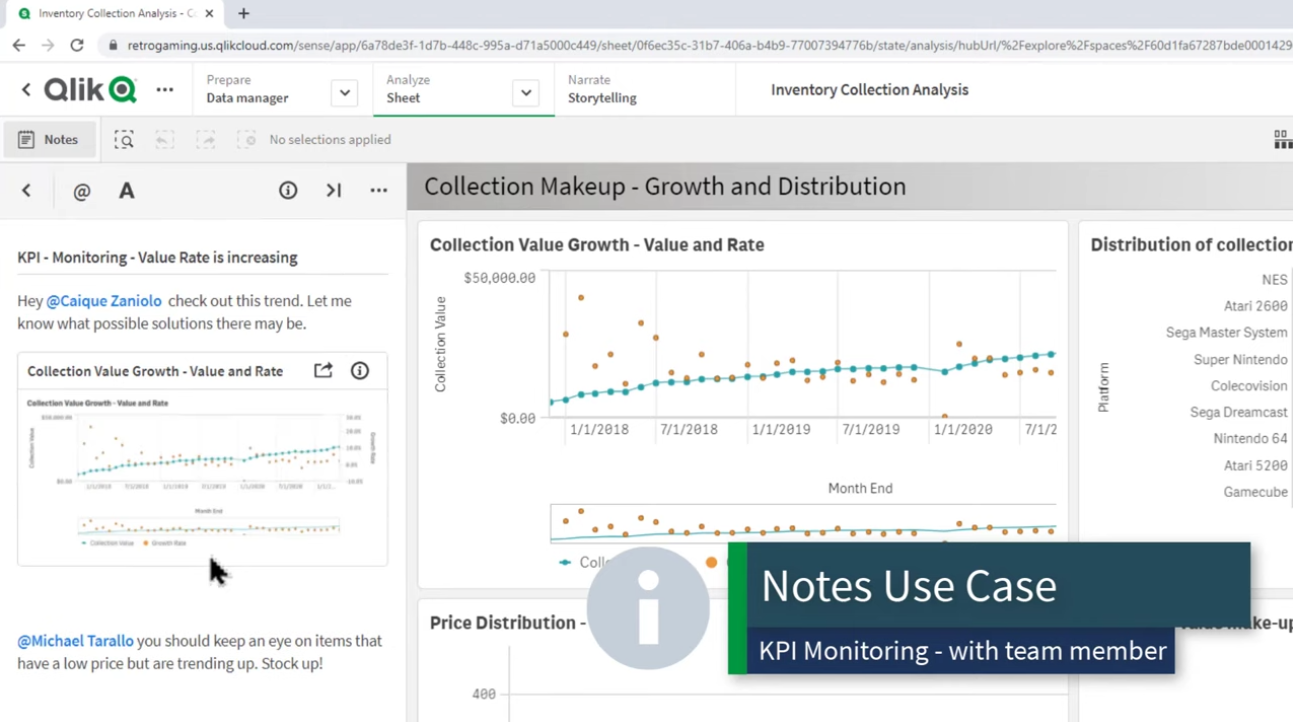Expand the Analyze dropdown arrow
Image resolution: width=1293 pixels, height=722 pixels.
click(525, 93)
